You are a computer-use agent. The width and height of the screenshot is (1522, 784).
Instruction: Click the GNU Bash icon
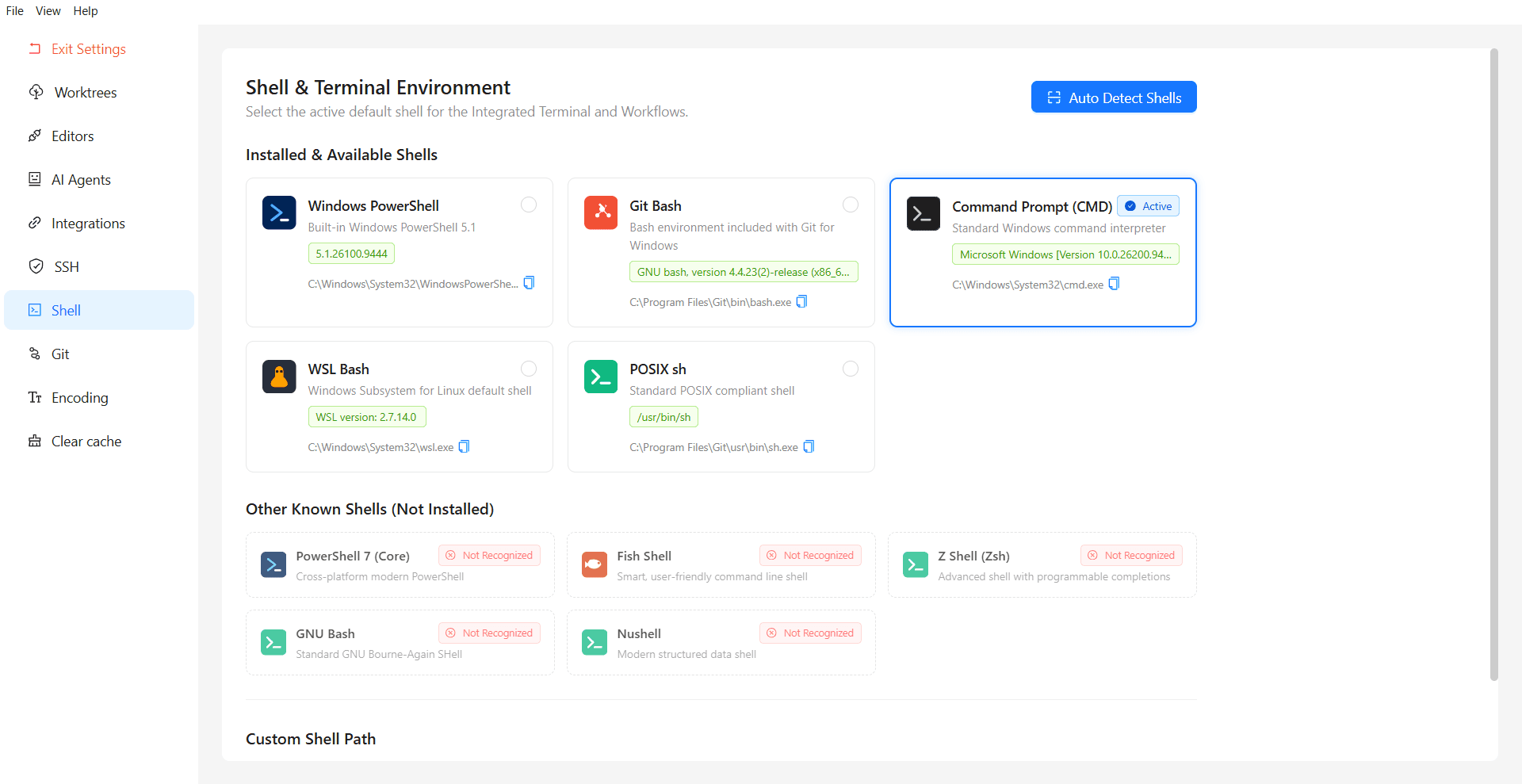tap(273, 642)
